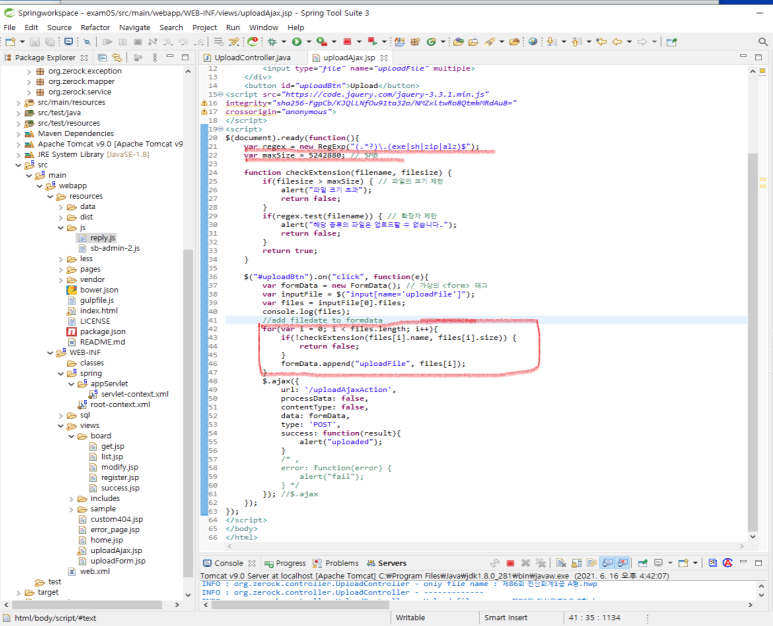773x626 pixels.
Task: Toggle Word Wrap in Console
Action: click(x=592, y=563)
